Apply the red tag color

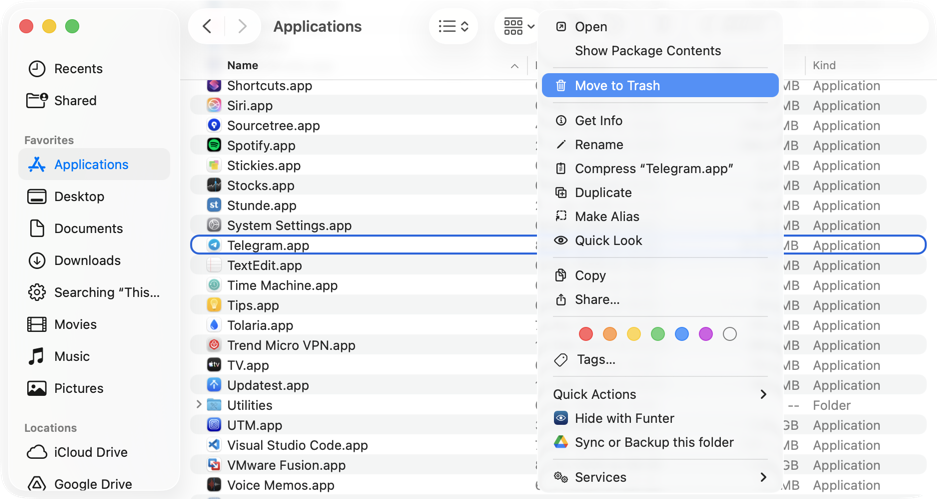tap(586, 334)
